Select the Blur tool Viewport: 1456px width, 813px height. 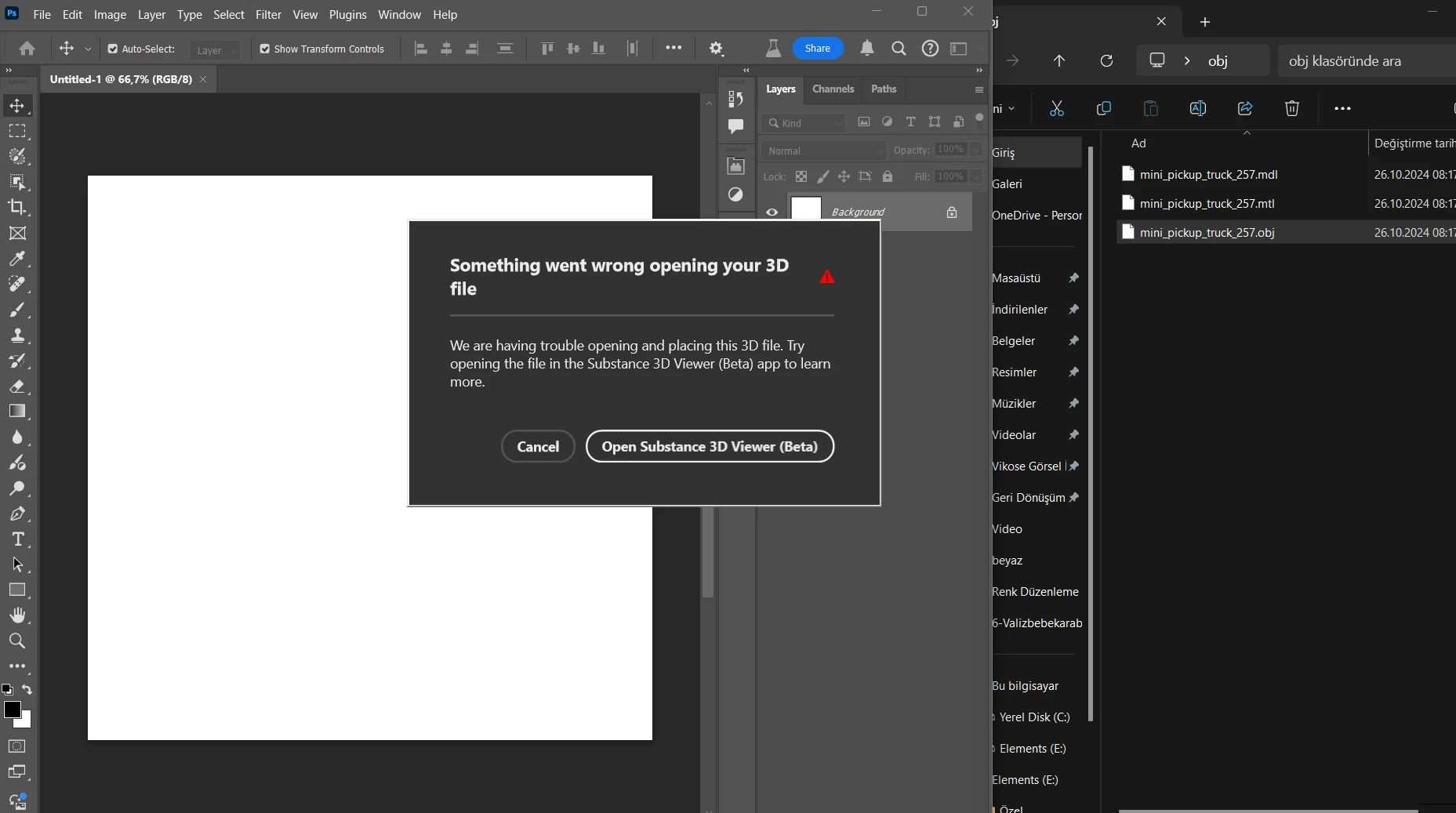pyautogui.click(x=17, y=437)
